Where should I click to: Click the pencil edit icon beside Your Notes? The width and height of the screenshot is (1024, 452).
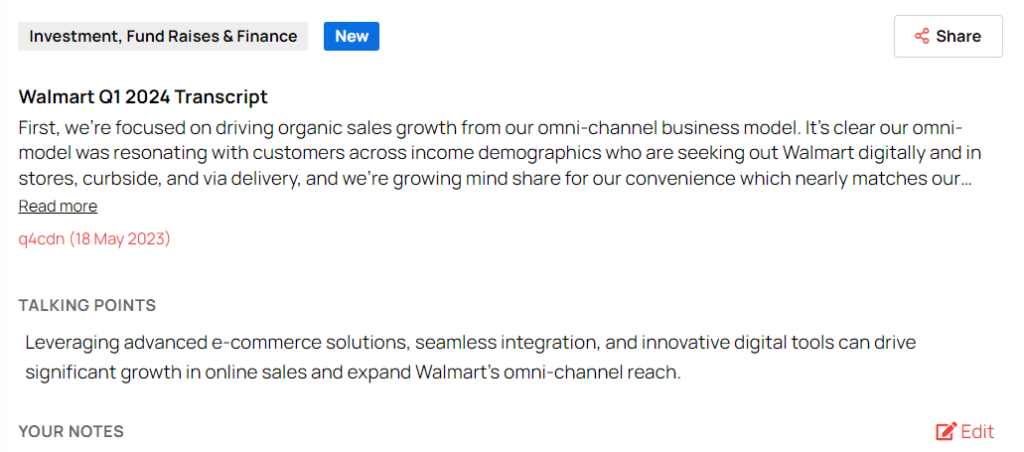click(946, 432)
